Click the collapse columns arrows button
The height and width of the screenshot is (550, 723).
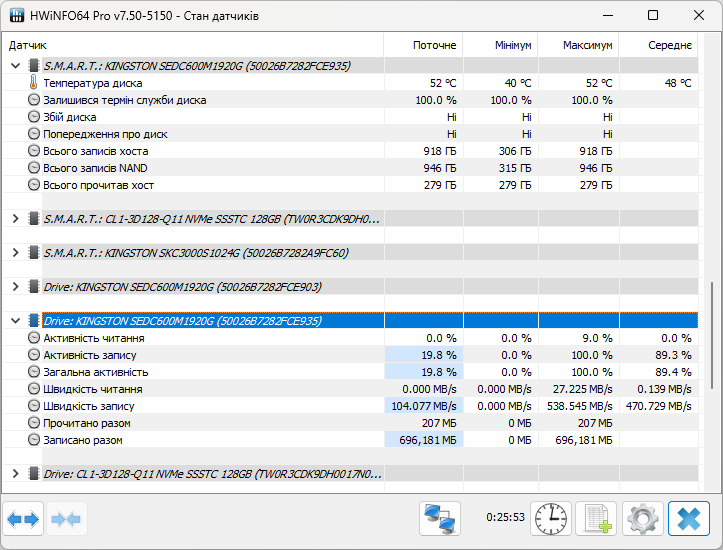[67, 519]
